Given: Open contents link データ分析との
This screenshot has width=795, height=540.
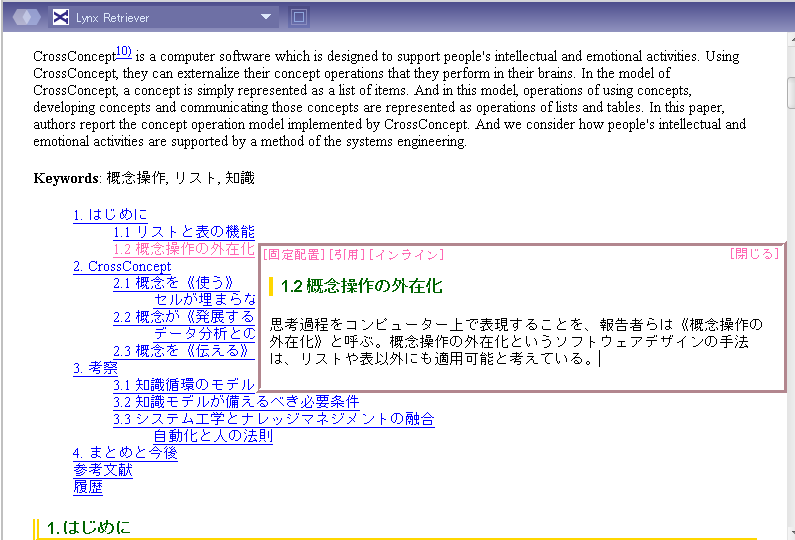Looking at the screenshot, I should [x=205, y=334].
